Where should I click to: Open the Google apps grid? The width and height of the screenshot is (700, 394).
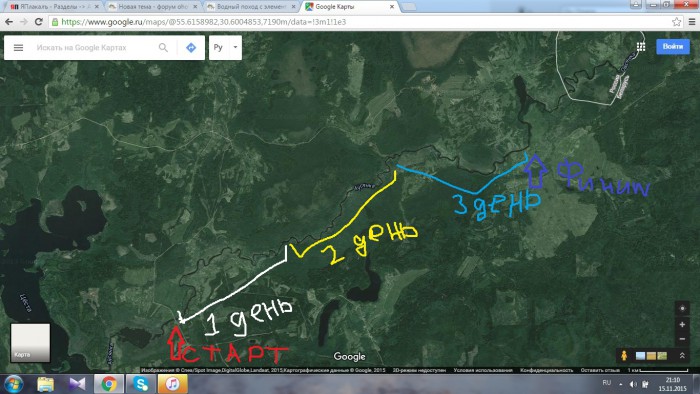coord(641,47)
